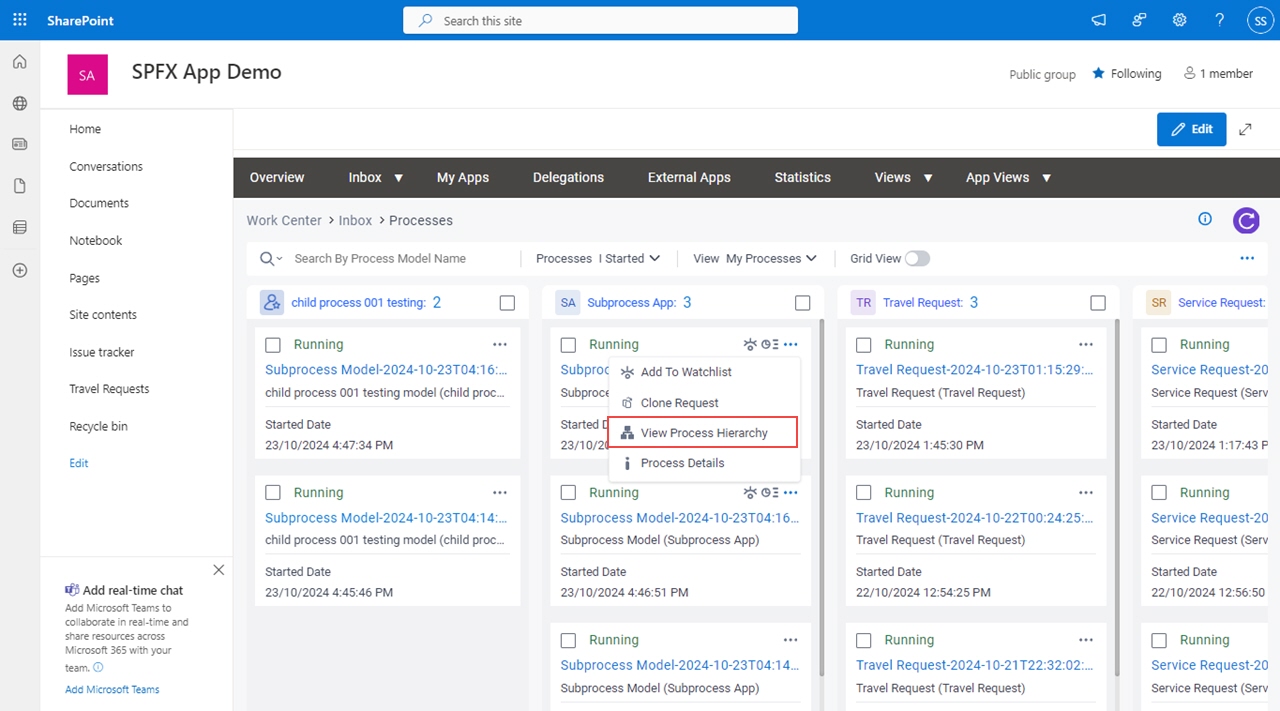Viewport: 1280px width, 711px height.
Task: Choose Process Details from context menu
Action: tap(704, 463)
